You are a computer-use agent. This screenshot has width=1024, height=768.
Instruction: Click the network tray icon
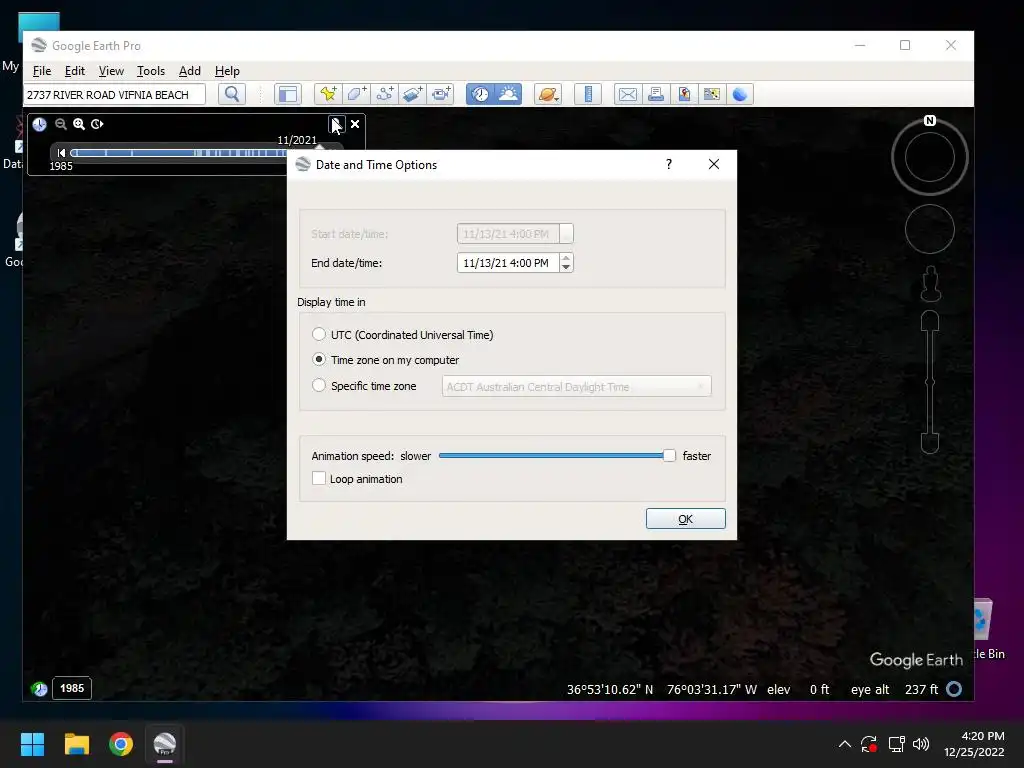[x=896, y=744]
